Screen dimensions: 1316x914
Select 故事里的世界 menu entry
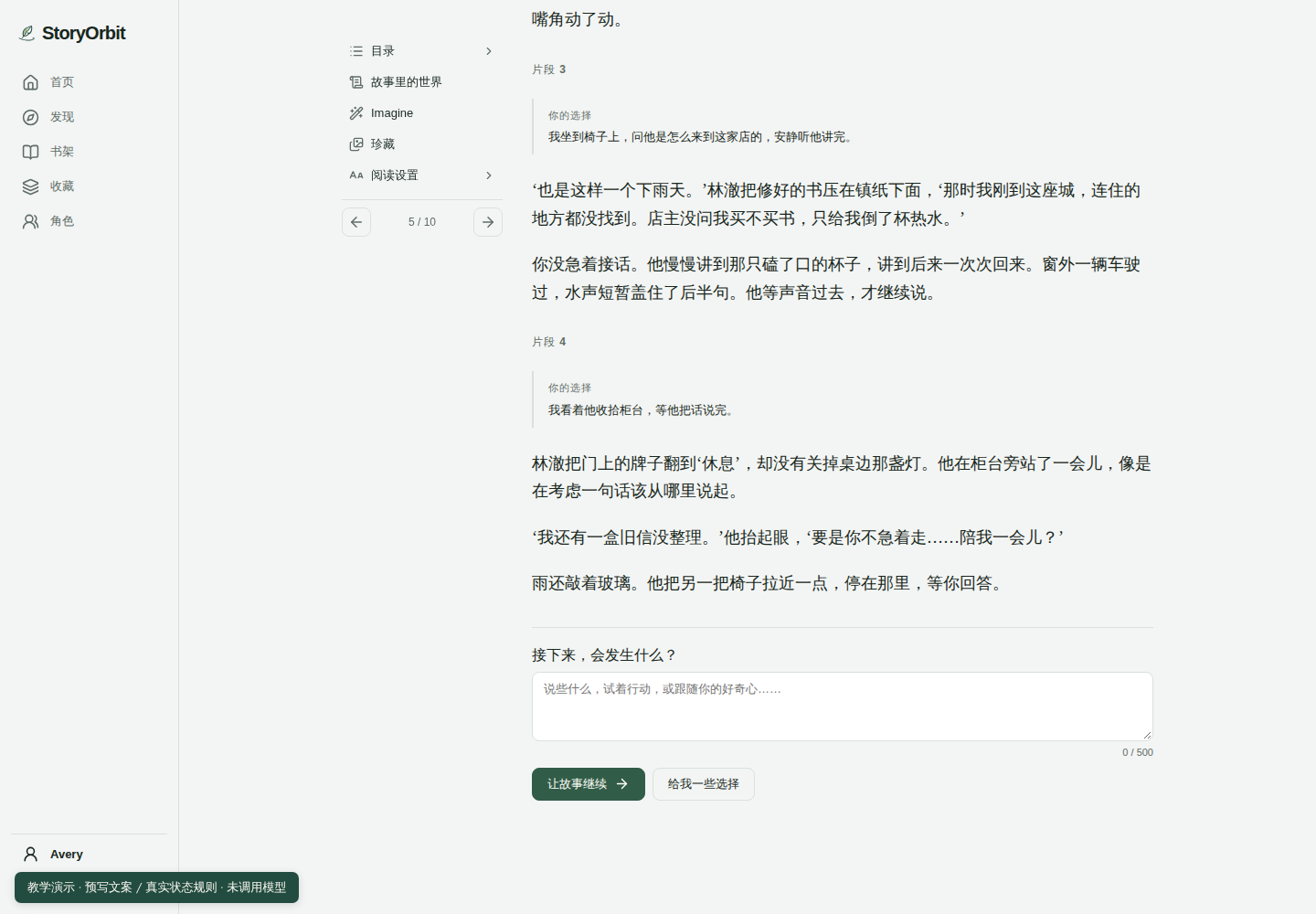pos(422,82)
